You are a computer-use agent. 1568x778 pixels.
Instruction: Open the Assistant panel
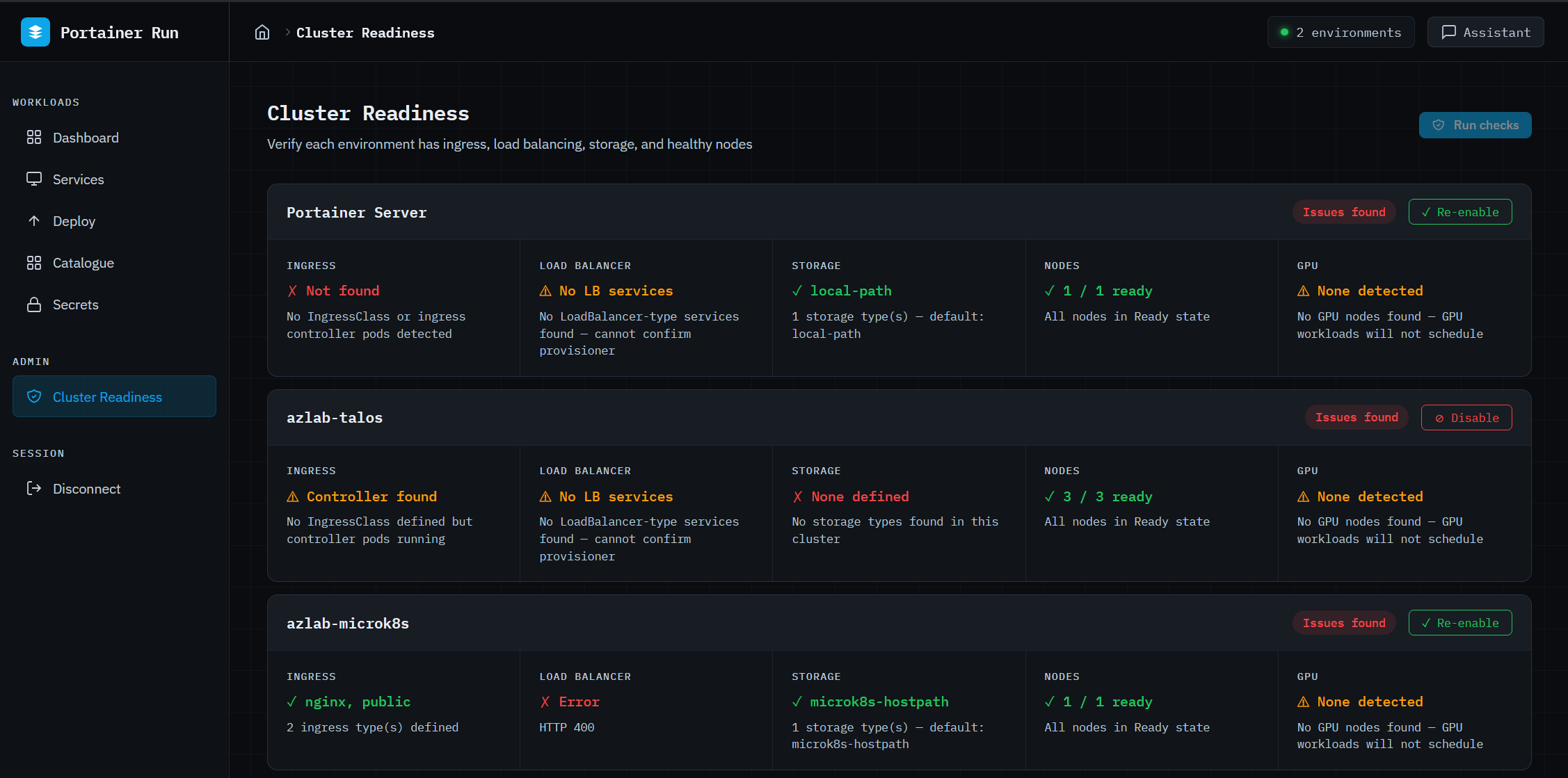[x=1485, y=33]
